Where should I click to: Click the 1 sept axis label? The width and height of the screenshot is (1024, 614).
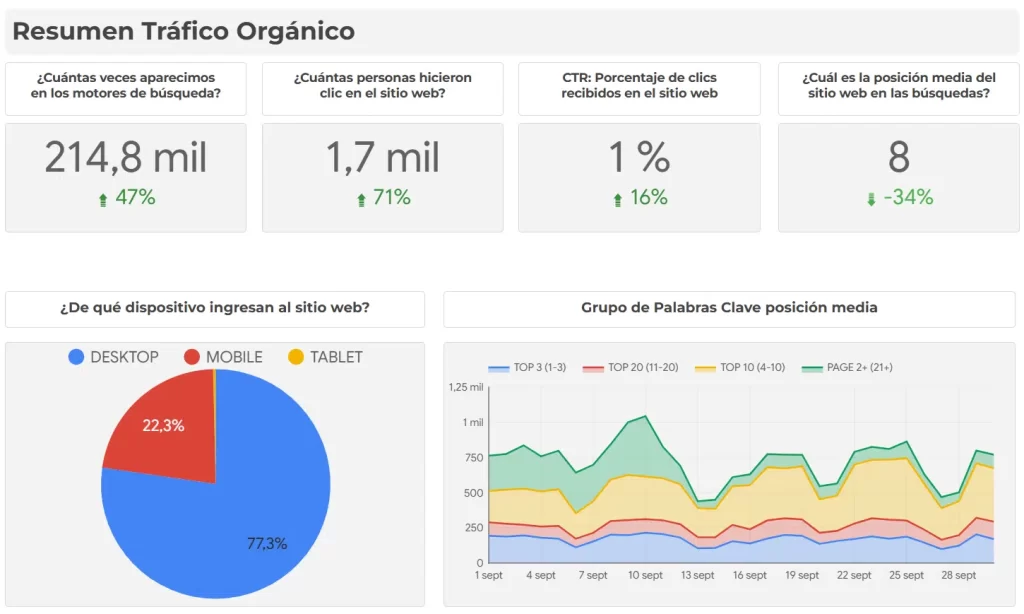[x=487, y=576]
